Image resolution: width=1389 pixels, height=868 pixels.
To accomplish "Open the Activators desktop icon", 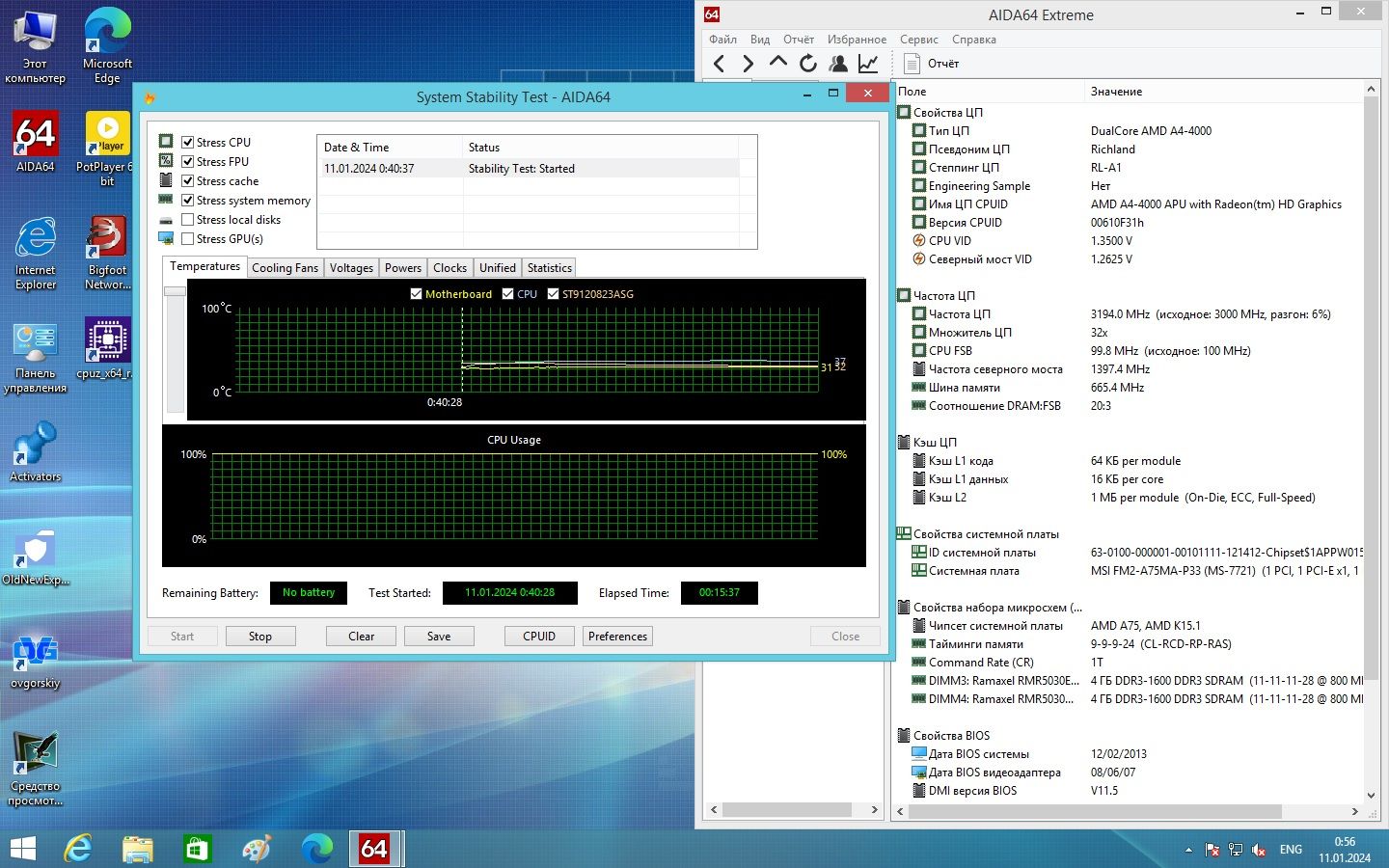I will pos(36,451).
